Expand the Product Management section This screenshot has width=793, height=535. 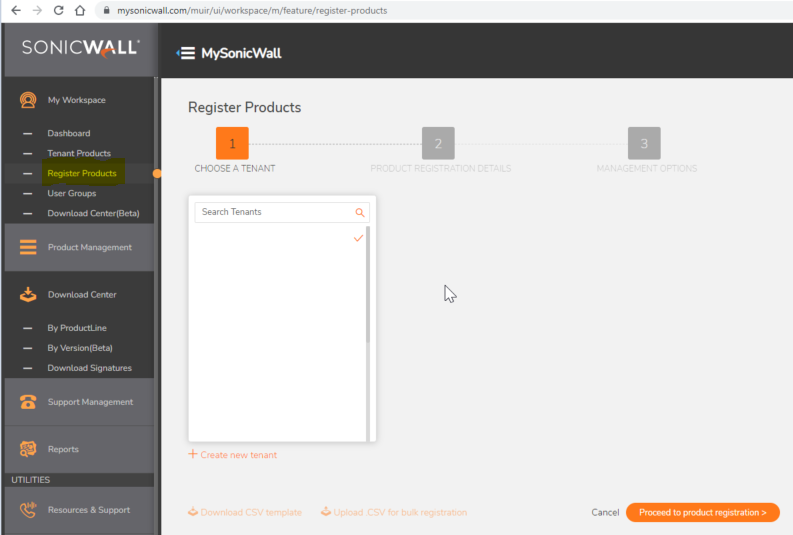tap(89, 247)
